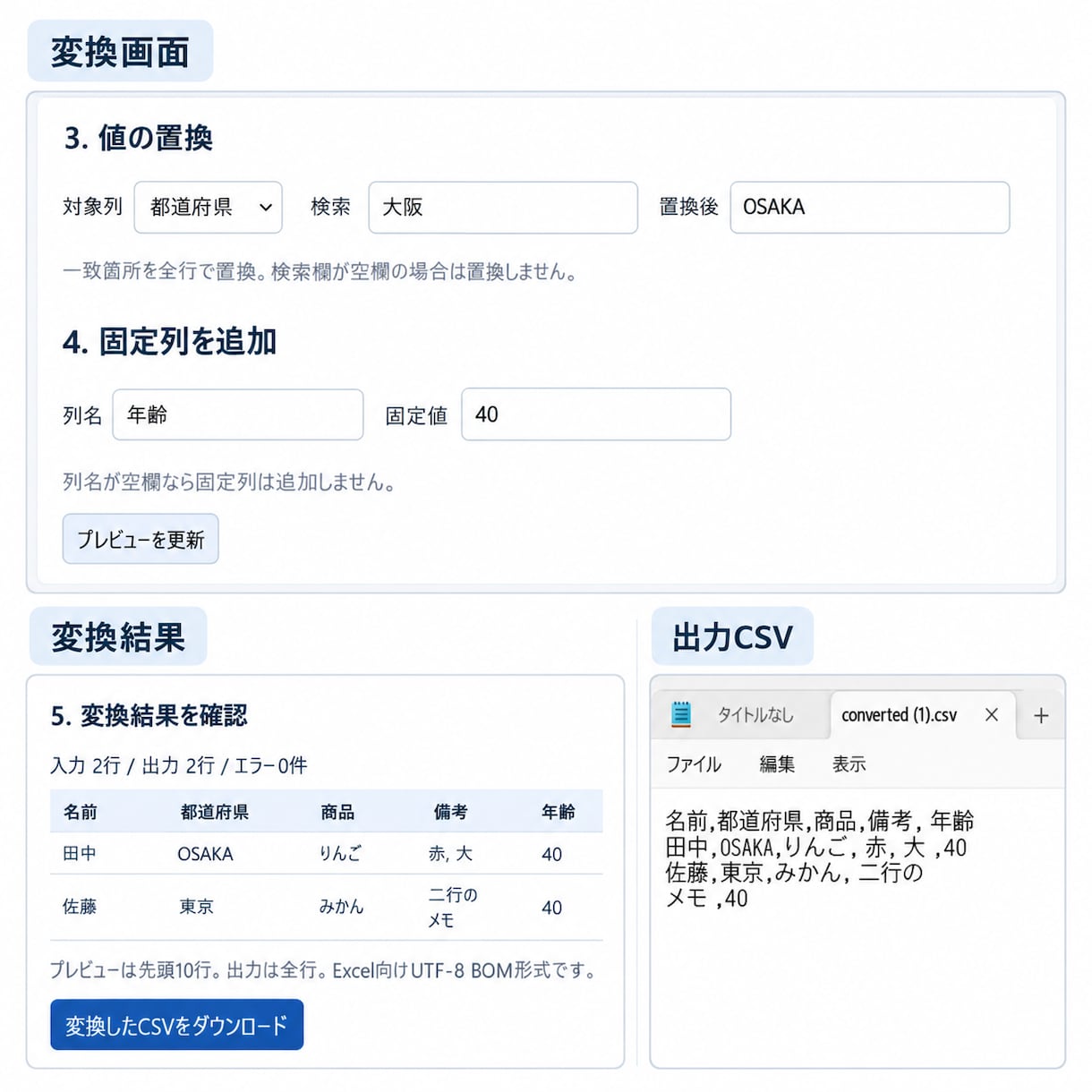Click the notepad icon beside タイトルなし

[x=681, y=713]
